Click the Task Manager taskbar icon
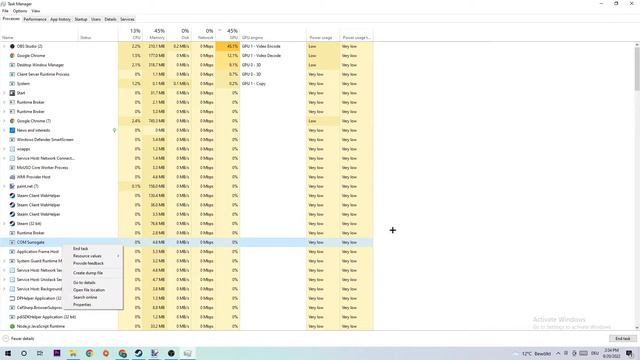The width and height of the screenshot is (640, 360). (187, 353)
